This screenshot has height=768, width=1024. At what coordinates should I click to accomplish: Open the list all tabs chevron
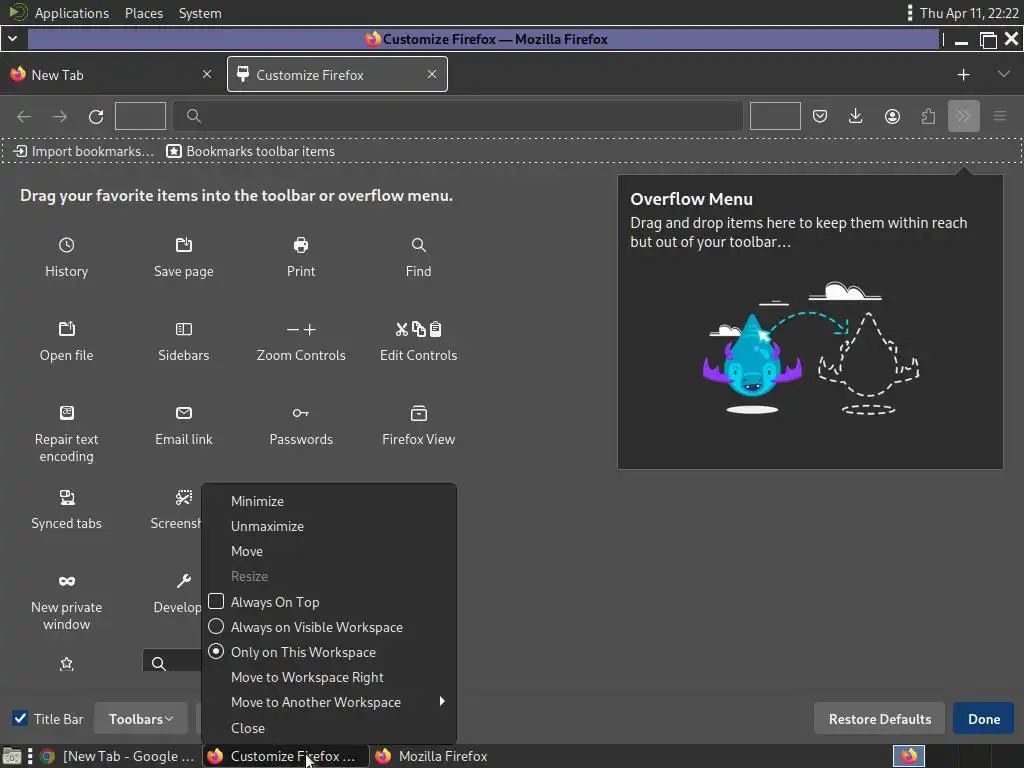[1004, 74]
